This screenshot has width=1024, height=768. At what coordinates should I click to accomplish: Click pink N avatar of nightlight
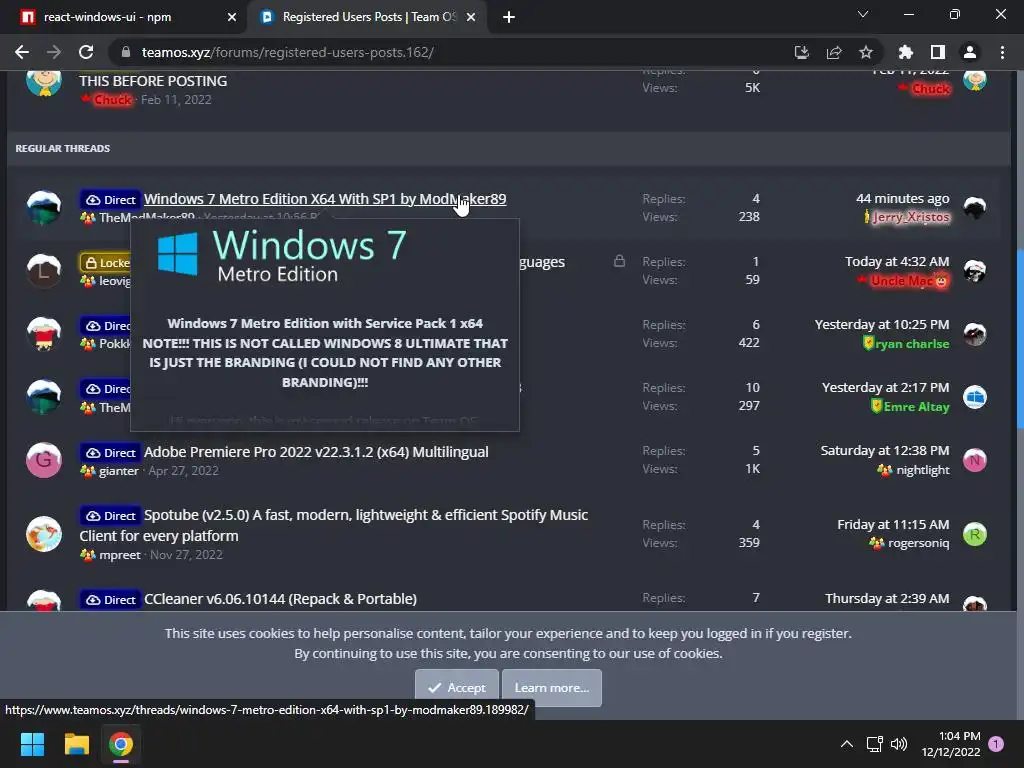coord(974,460)
